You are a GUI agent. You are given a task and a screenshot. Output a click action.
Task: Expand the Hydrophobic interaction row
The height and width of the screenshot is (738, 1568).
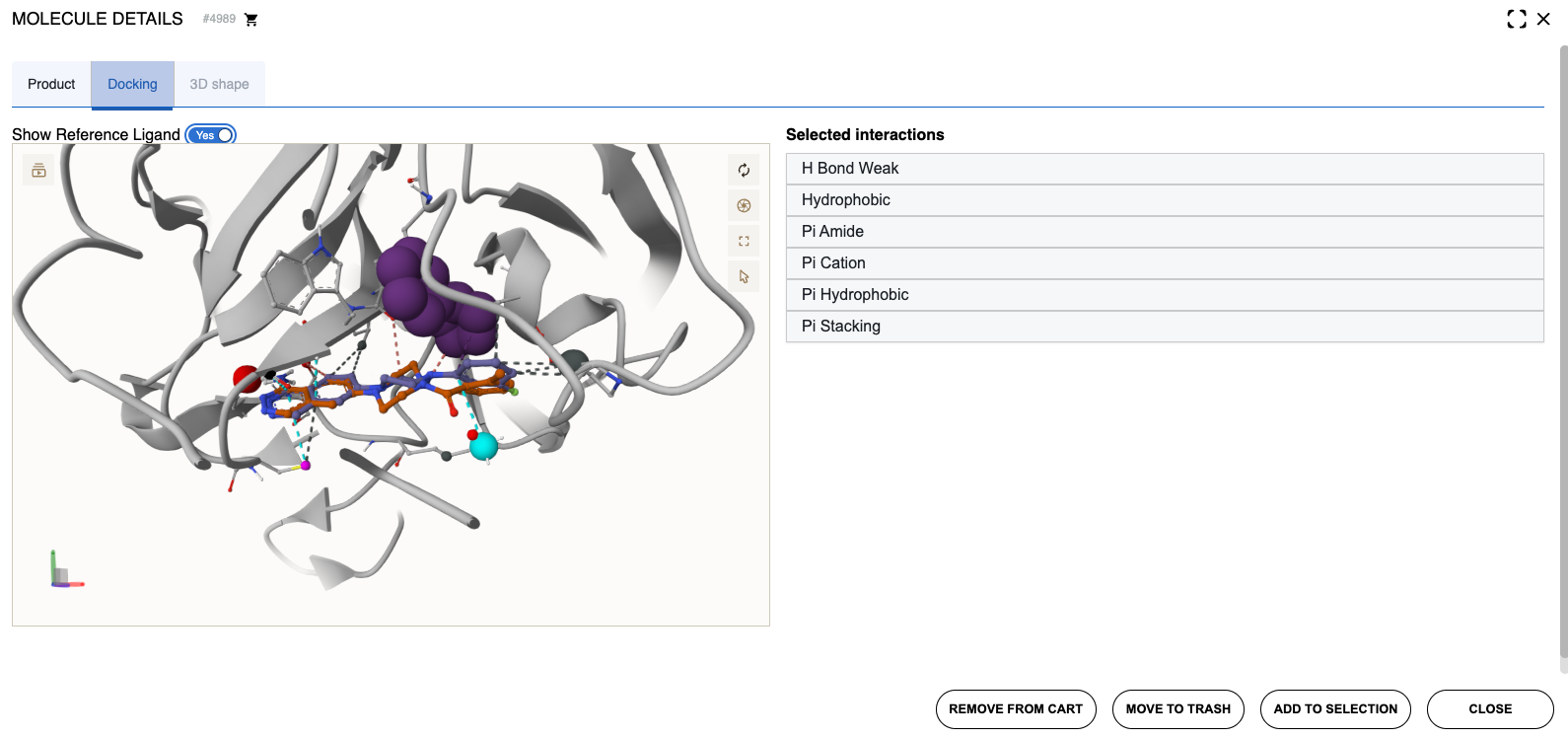[1164, 200]
